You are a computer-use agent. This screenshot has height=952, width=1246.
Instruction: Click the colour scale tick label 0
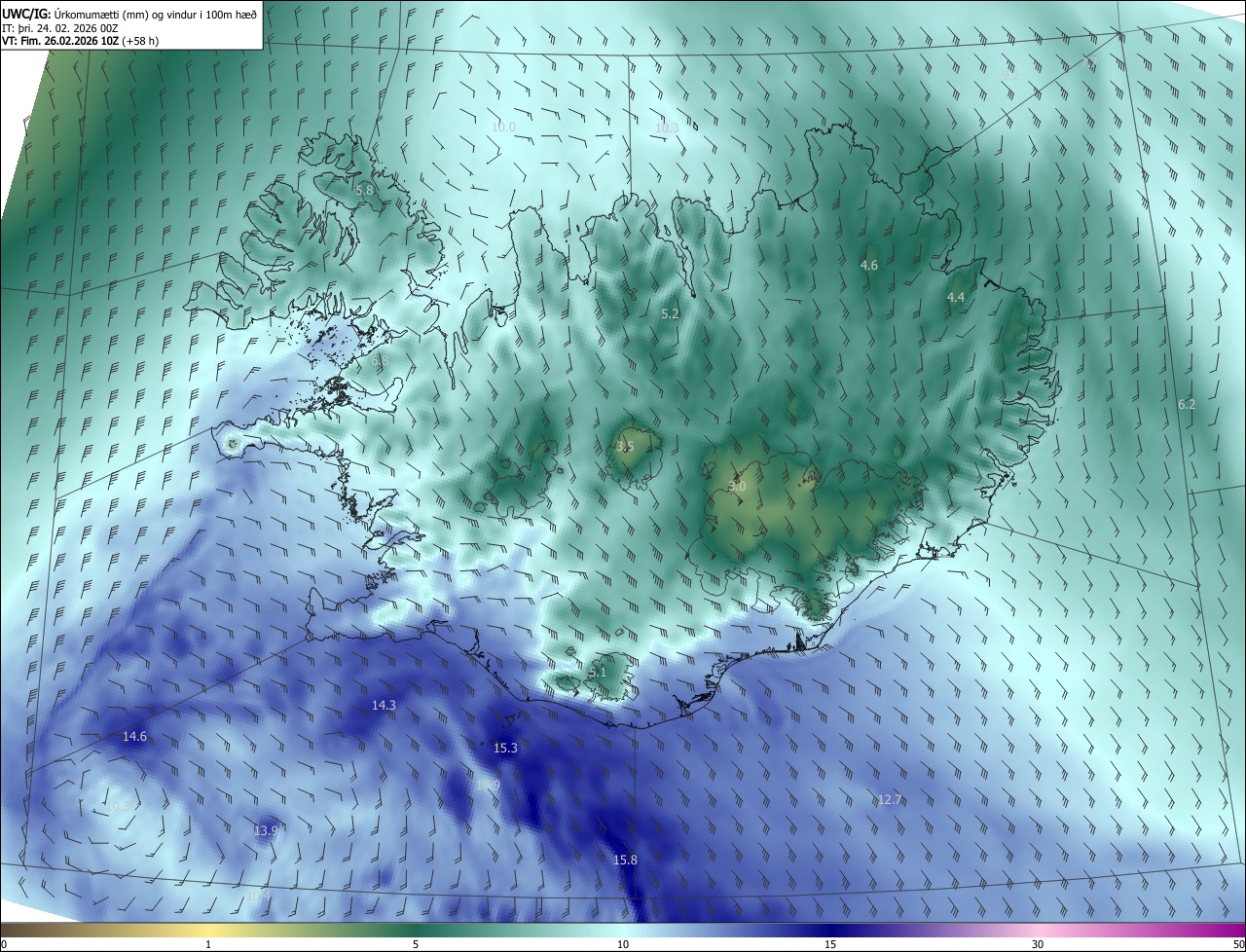(4, 945)
